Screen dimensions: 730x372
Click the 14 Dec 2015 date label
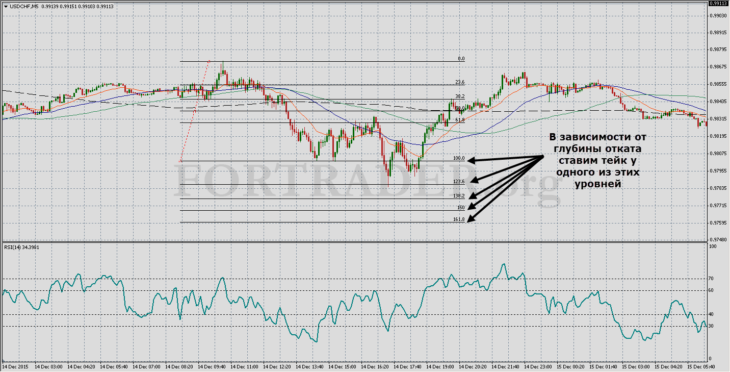(15, 367)
